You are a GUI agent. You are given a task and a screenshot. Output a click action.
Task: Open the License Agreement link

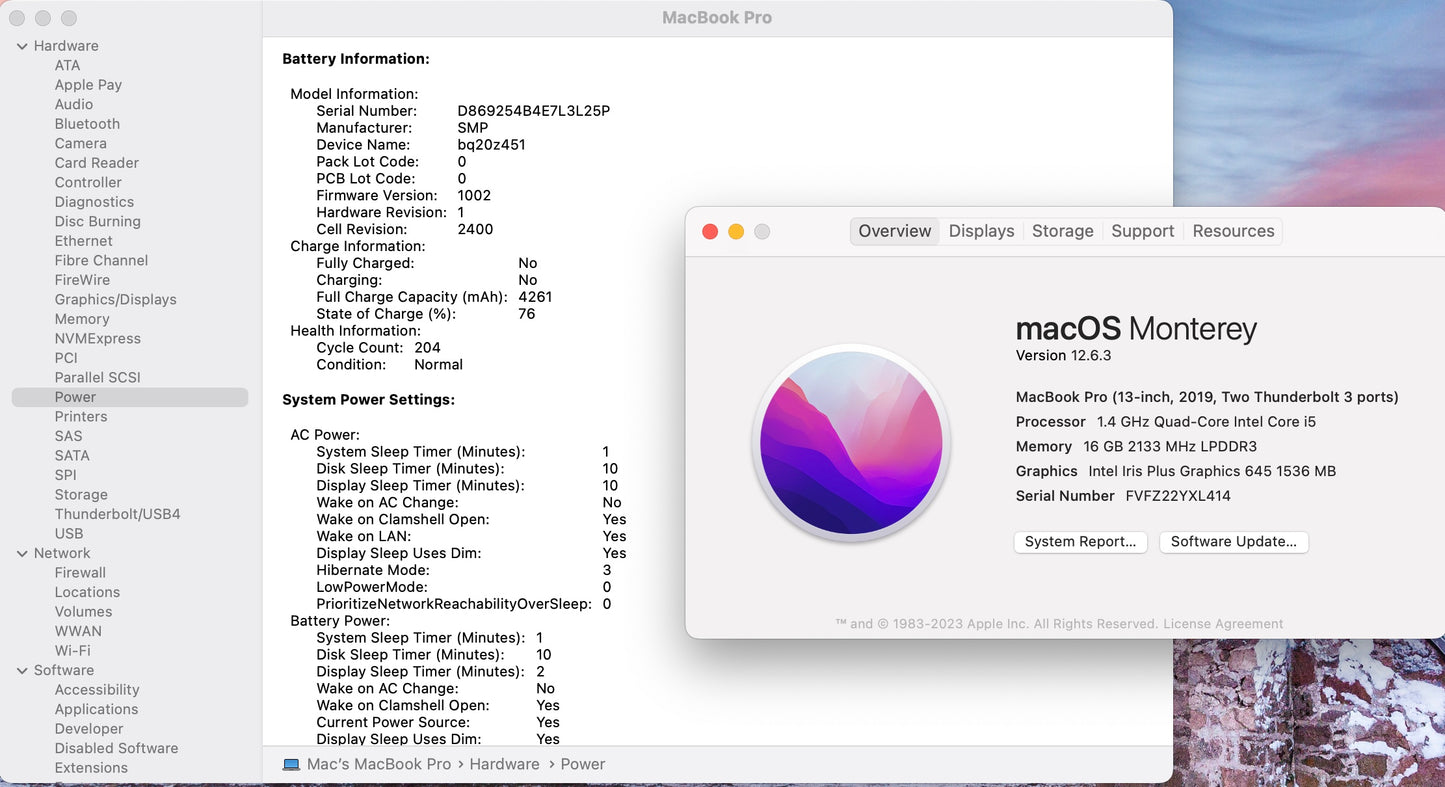[x=1223, y=624]
